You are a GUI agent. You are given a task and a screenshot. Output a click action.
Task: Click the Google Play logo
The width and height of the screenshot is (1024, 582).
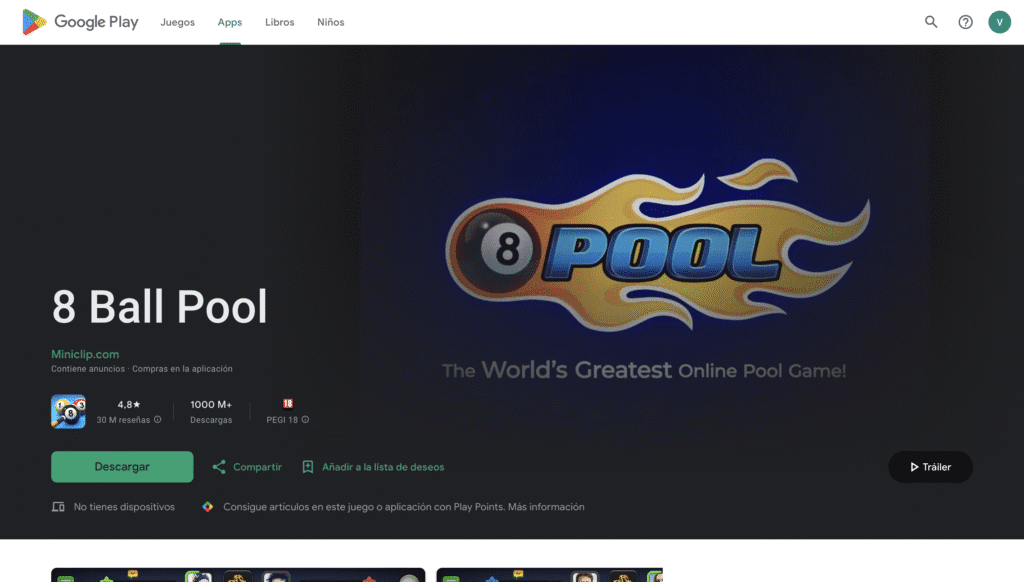point(80,22)
